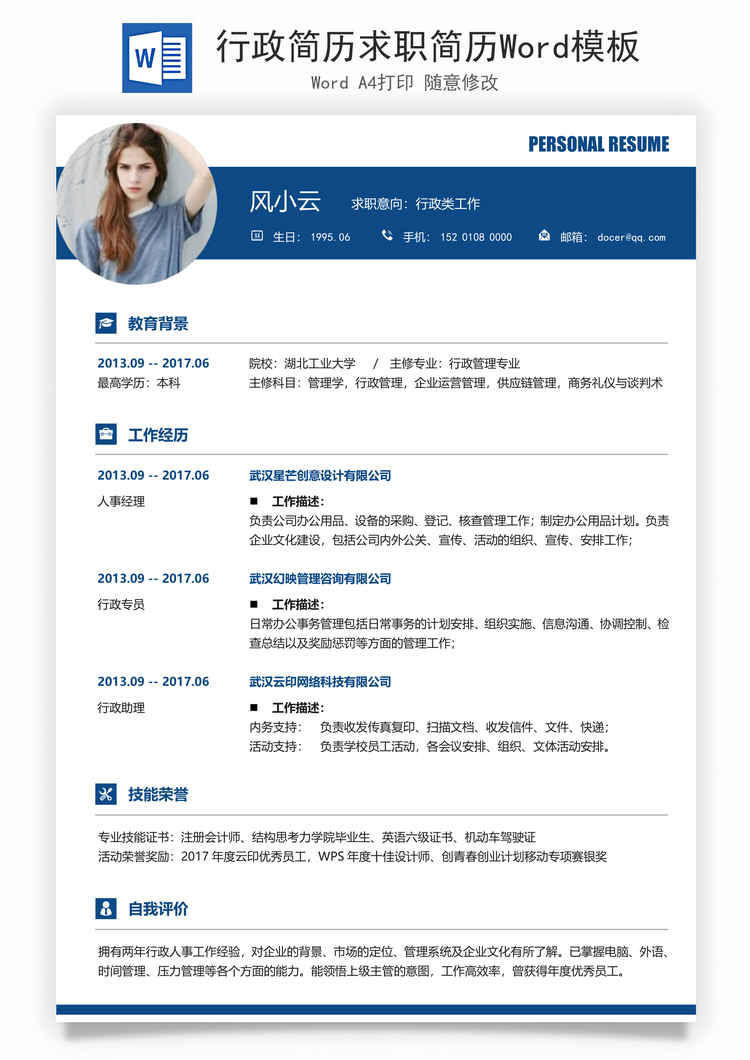Image resolution: width=750 pixels, height=1060 pixels.
Task: Click the calendar icon before 生日
Action: coord(257,236)
